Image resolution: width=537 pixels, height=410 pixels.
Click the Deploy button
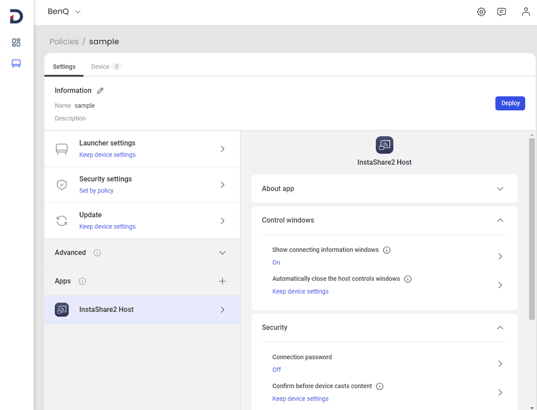click(x=510, y=103)
